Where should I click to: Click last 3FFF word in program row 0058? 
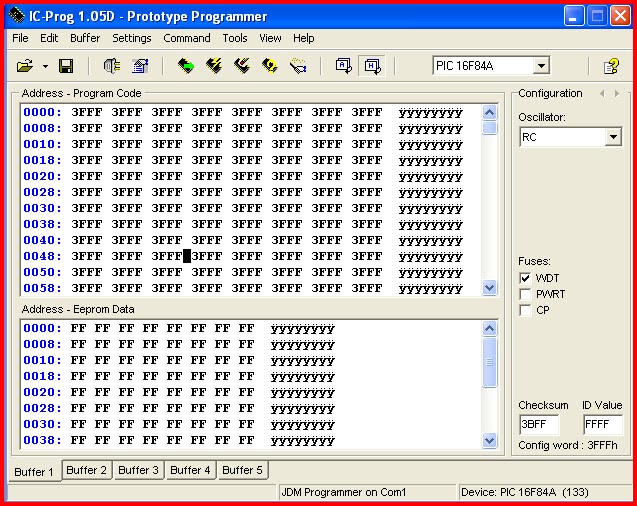click(x=367, y=288)
